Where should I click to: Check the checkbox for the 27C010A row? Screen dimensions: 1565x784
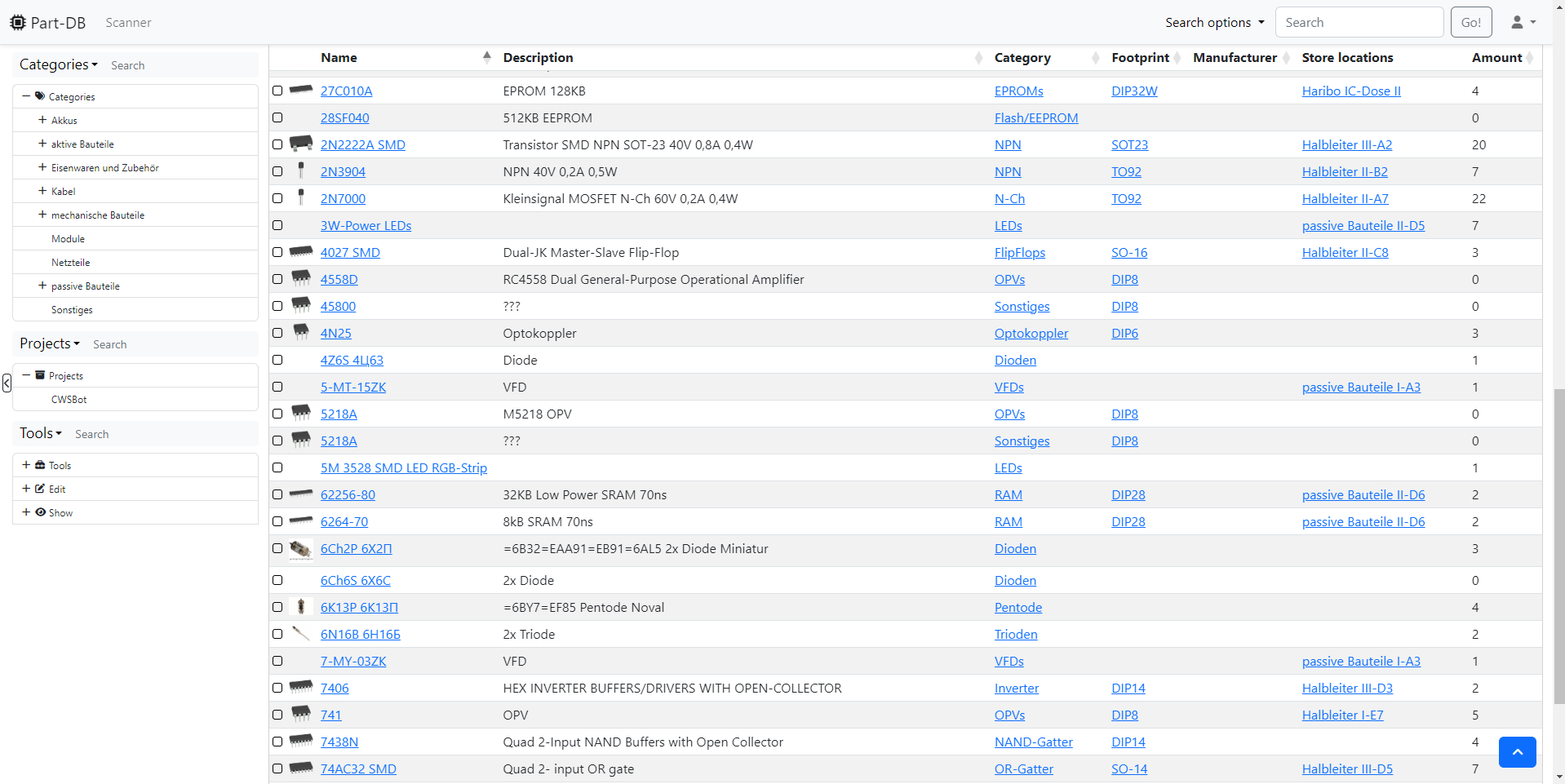(x=277, y=91)
